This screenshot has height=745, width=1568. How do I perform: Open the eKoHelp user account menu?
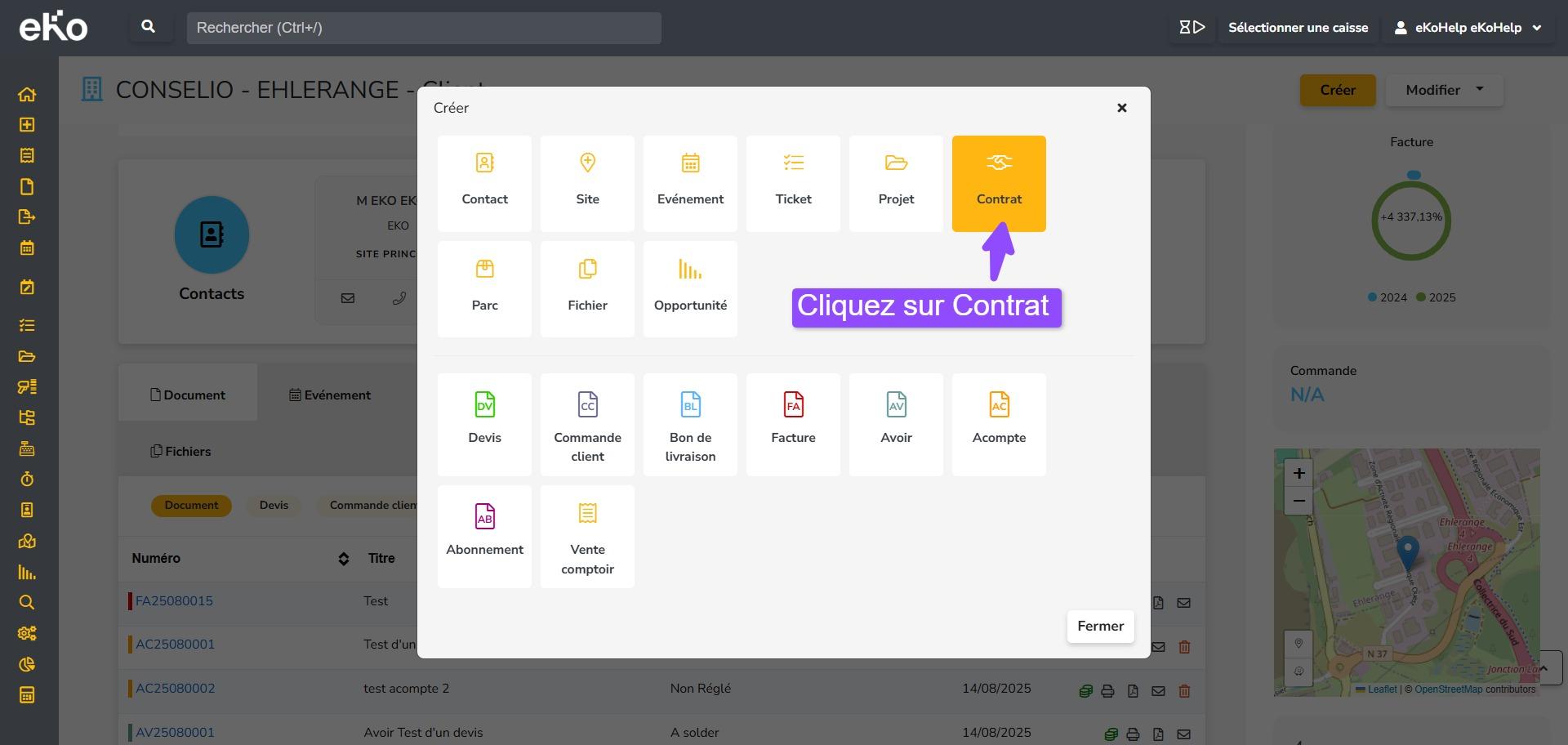1468,28
